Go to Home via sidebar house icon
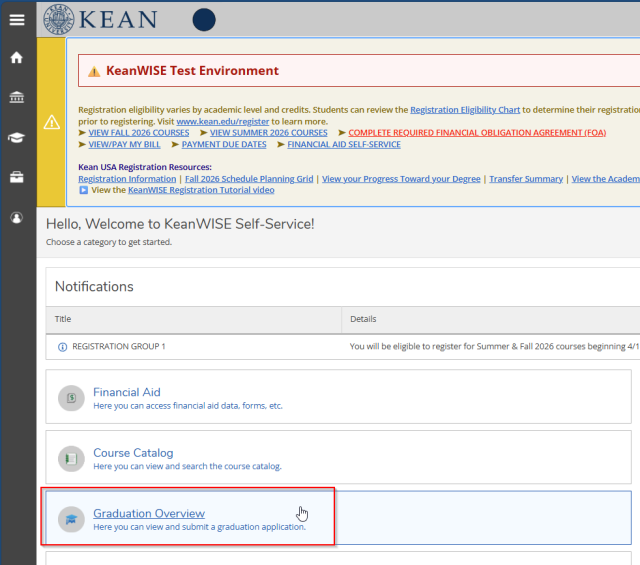The height and width of the screenshot is (565, 640). tap(17, 58)
